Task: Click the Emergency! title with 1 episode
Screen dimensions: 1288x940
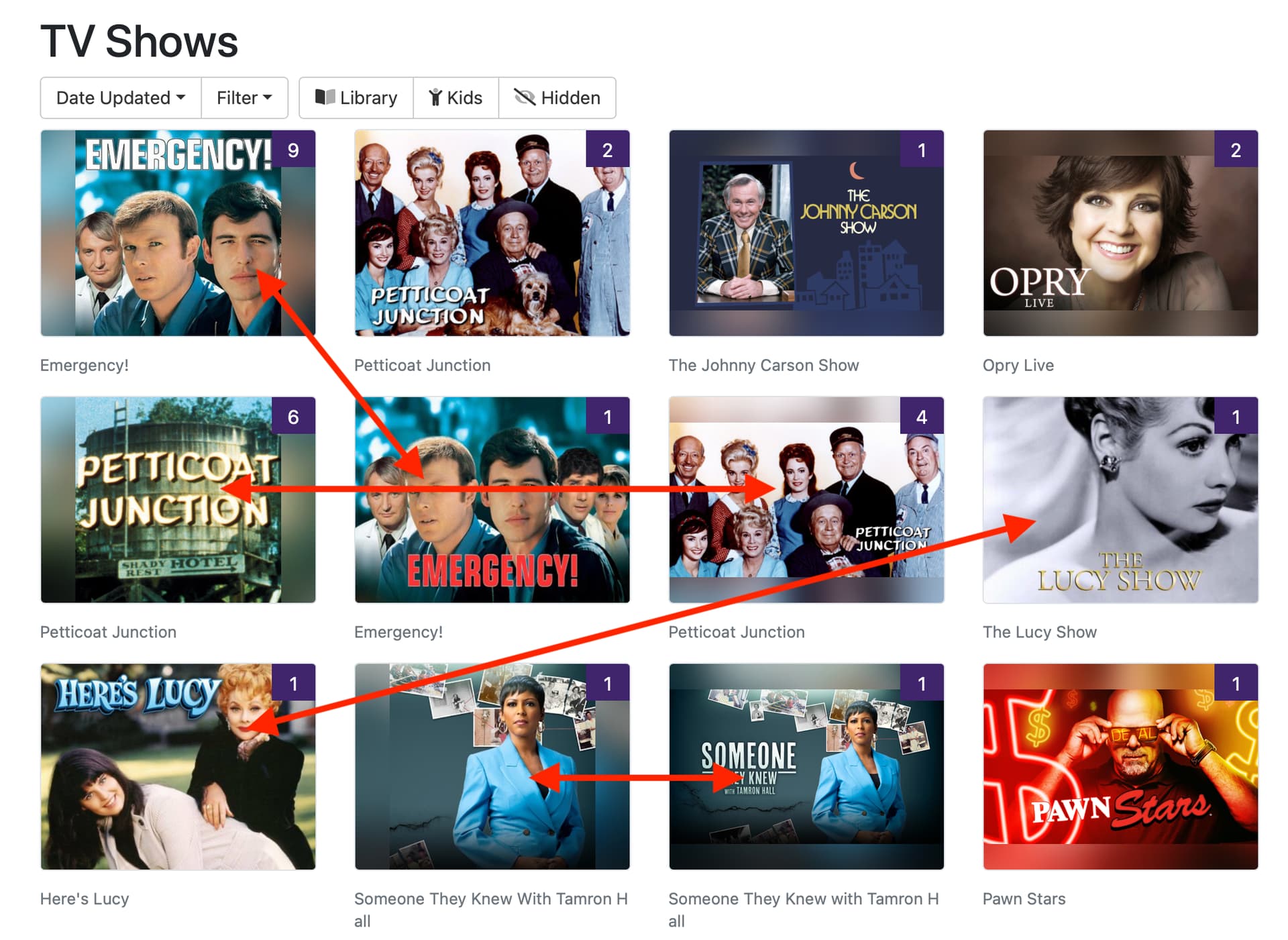Action: click(x=398, y=632)
